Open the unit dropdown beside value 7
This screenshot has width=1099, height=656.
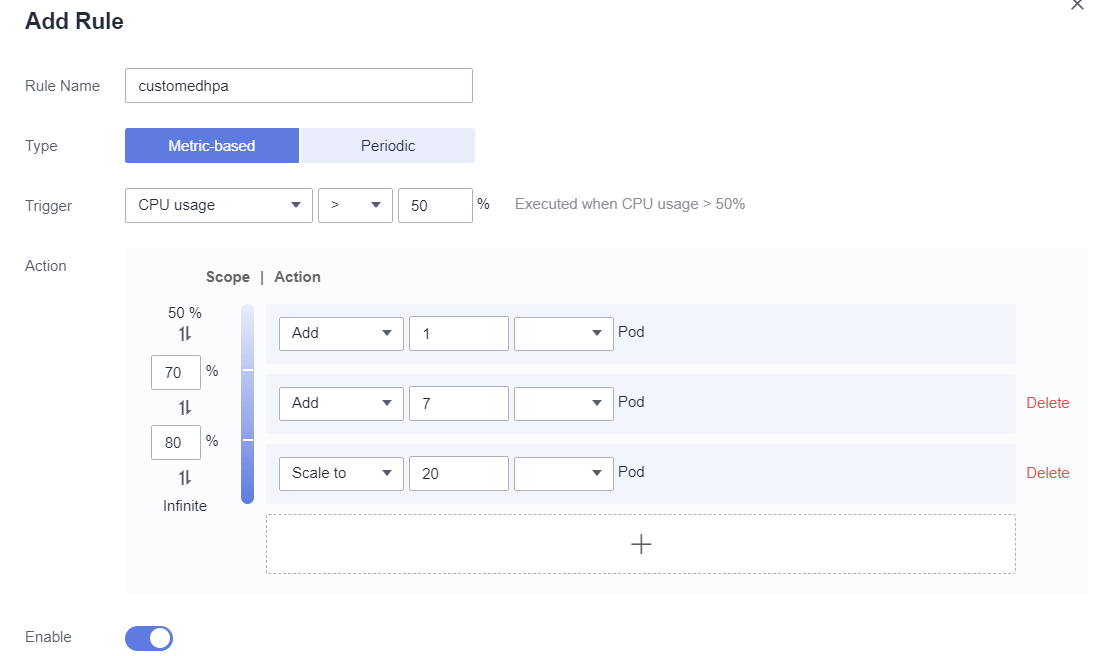(x=563, y=403)
